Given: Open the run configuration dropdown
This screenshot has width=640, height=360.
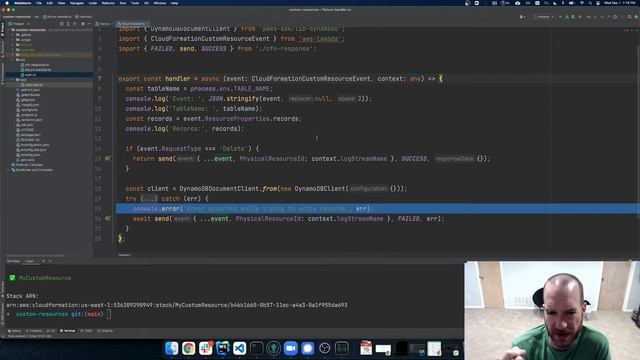Looking at the screenshot, I should point(545,17).
